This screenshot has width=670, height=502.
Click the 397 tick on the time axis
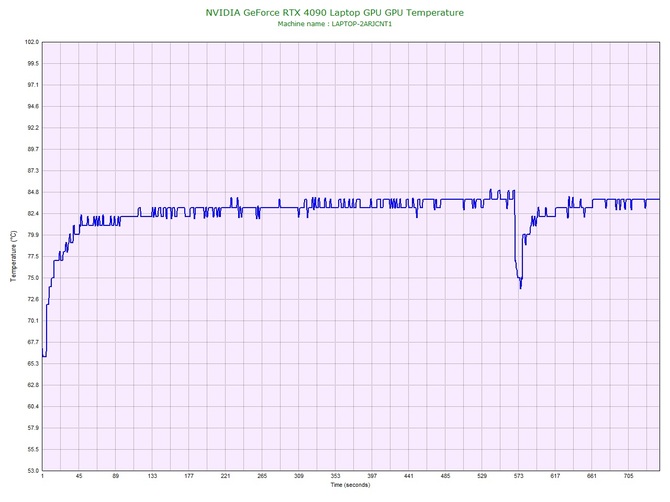tap(372, 476)
